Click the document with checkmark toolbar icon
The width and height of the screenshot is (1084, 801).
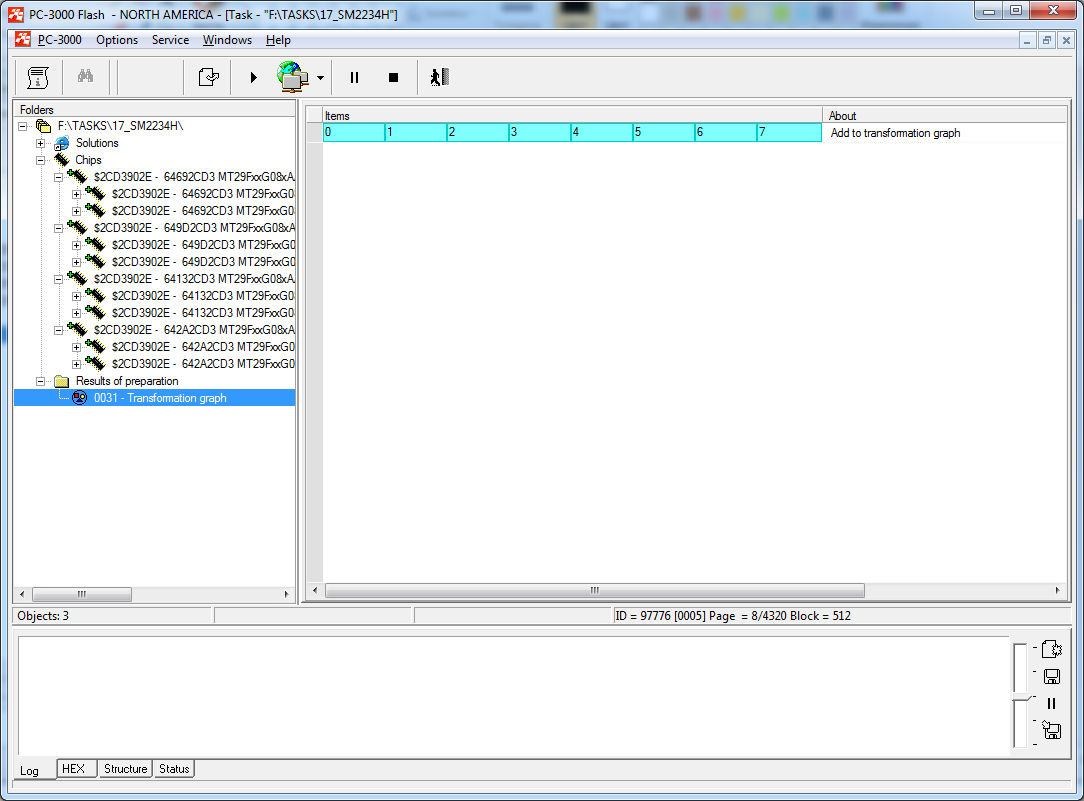pyautogui.click(x=208, y=77)
